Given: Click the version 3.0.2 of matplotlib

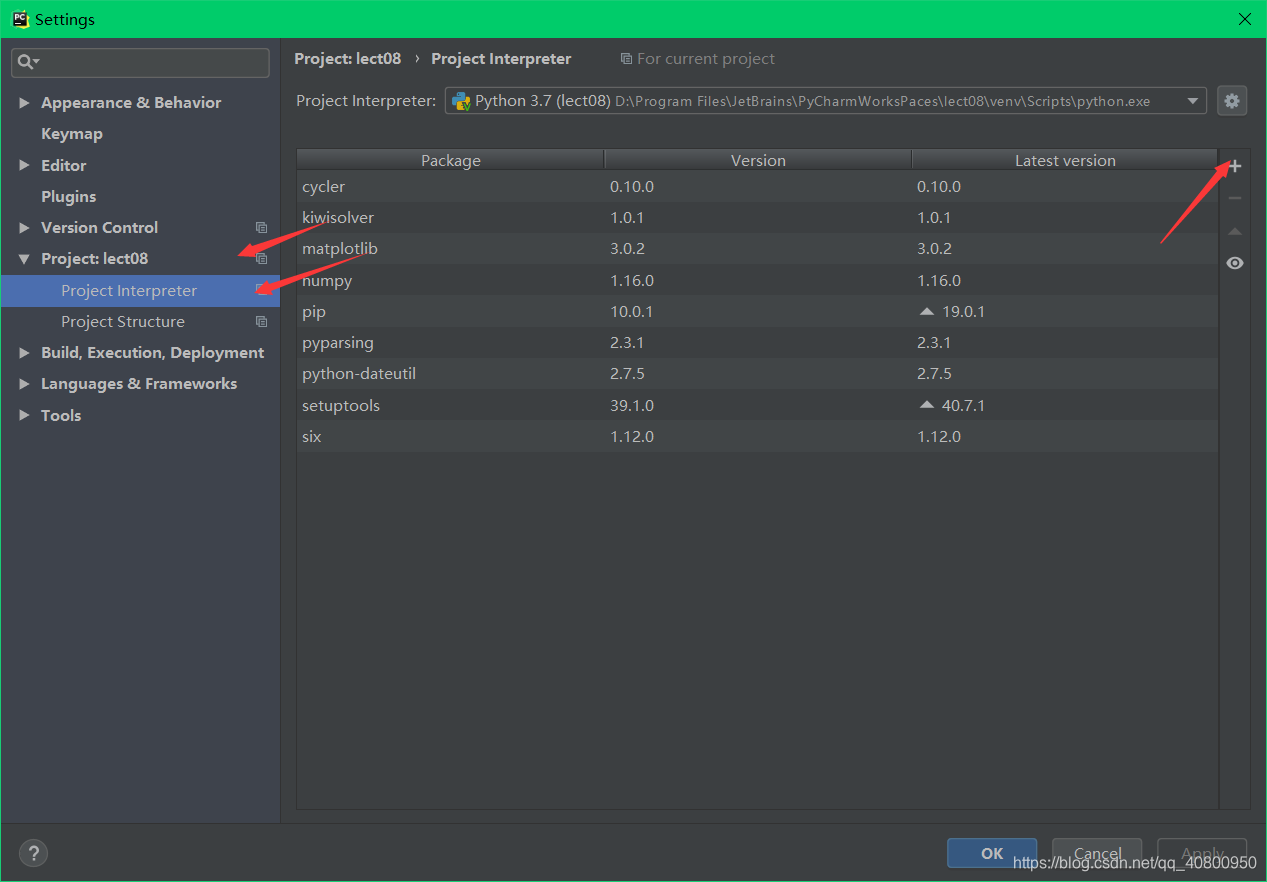Looking at the screenshot, I should pos(627,249).
